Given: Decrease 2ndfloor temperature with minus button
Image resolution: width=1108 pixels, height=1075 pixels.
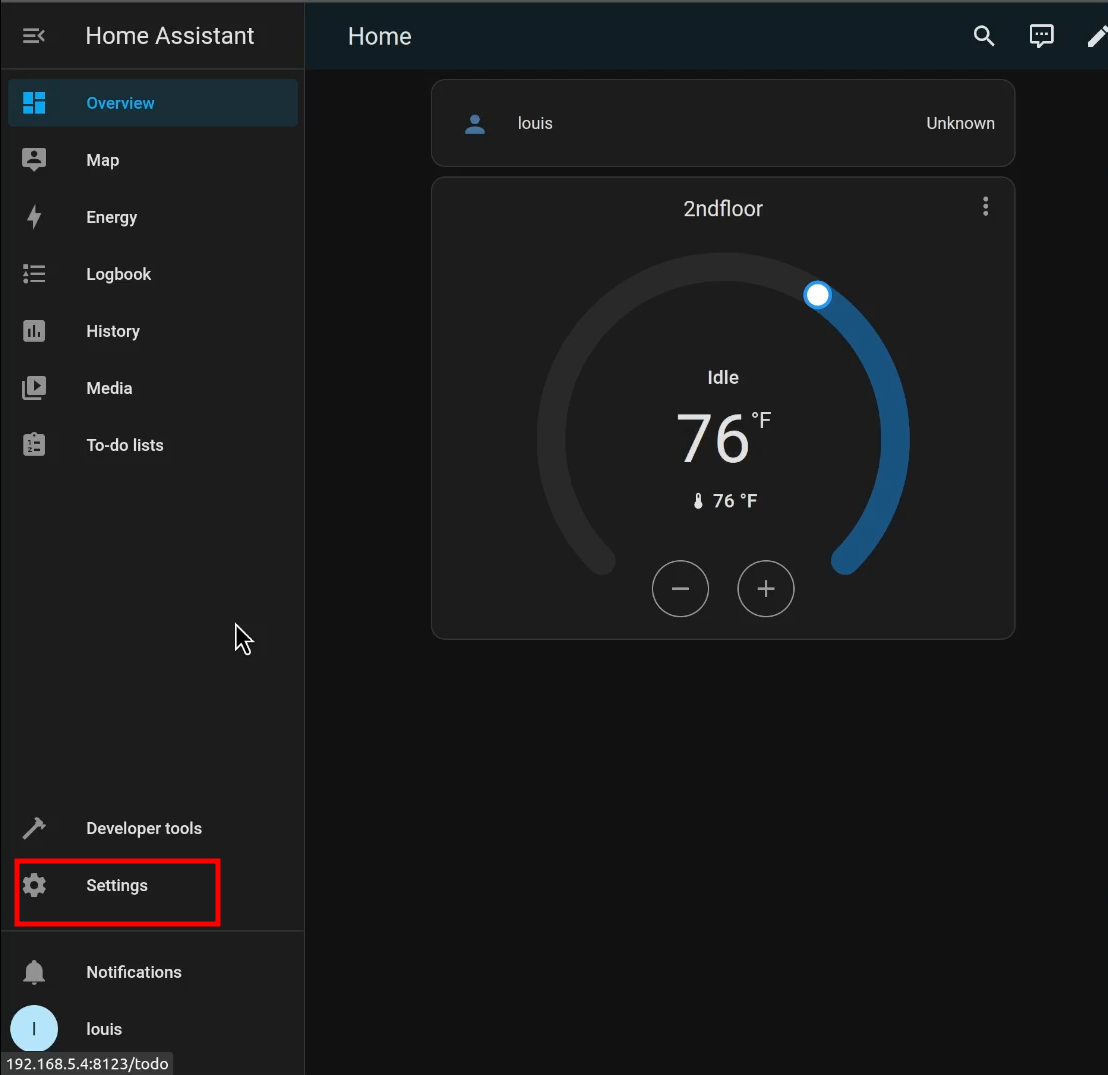Looking at the screenshot, I should (680, 589).
